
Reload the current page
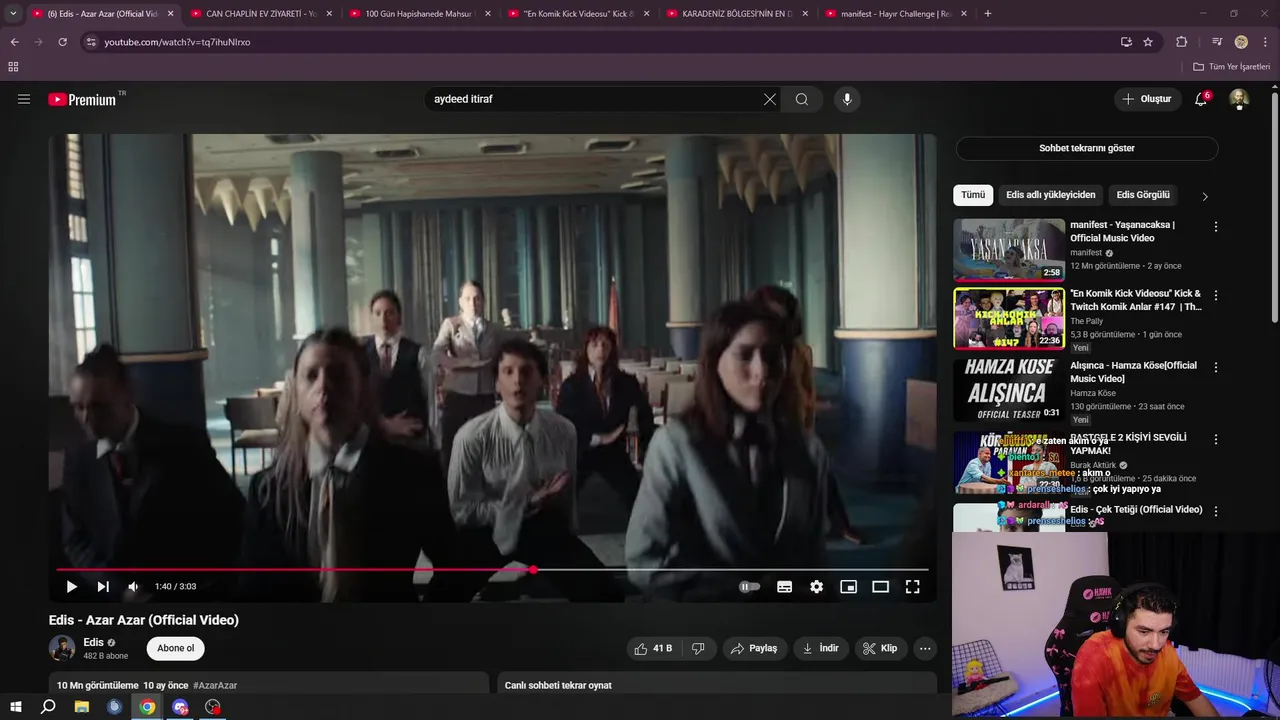tap(62, 42)
